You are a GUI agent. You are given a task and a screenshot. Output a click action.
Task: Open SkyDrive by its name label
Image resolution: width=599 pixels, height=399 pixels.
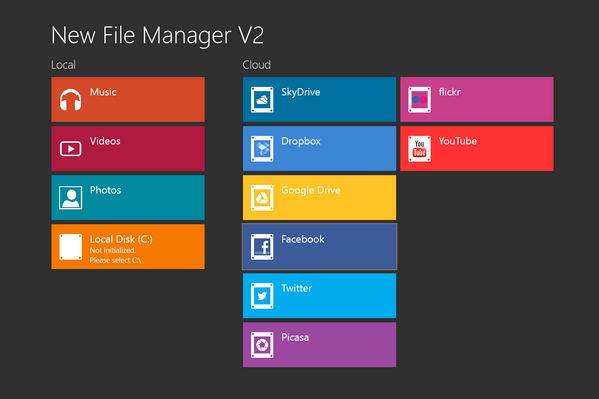point(301,92)
